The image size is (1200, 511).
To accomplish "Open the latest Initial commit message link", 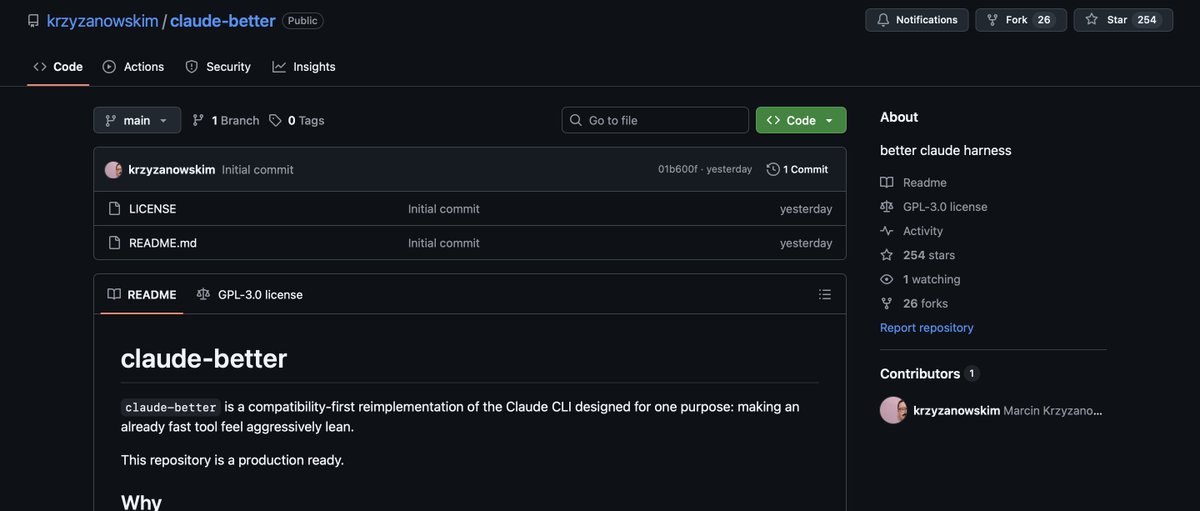I will point(258,170).
